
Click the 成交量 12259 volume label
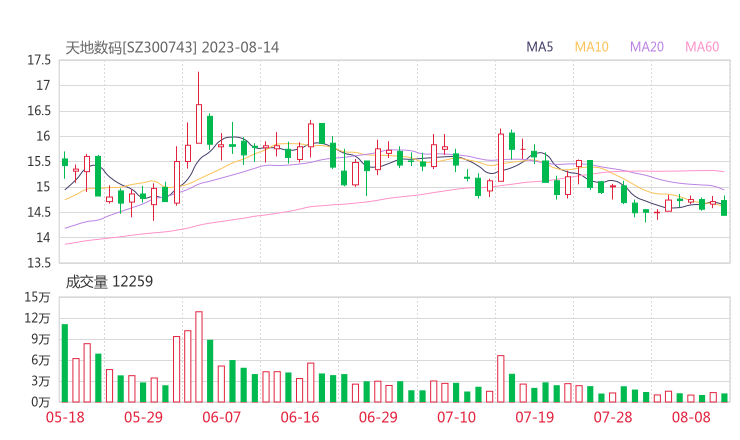coord(109,282)
